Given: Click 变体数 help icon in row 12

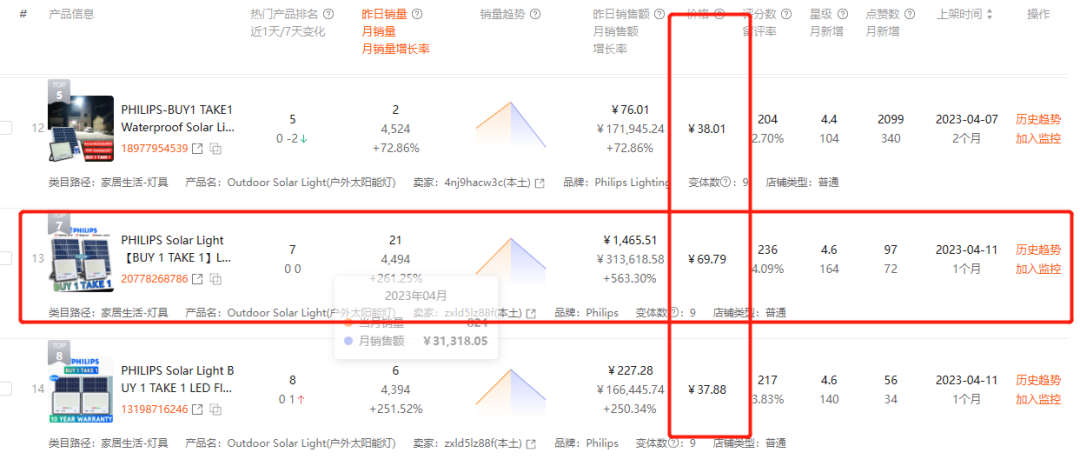Looking at the screenshot, I should pos(725,183).
